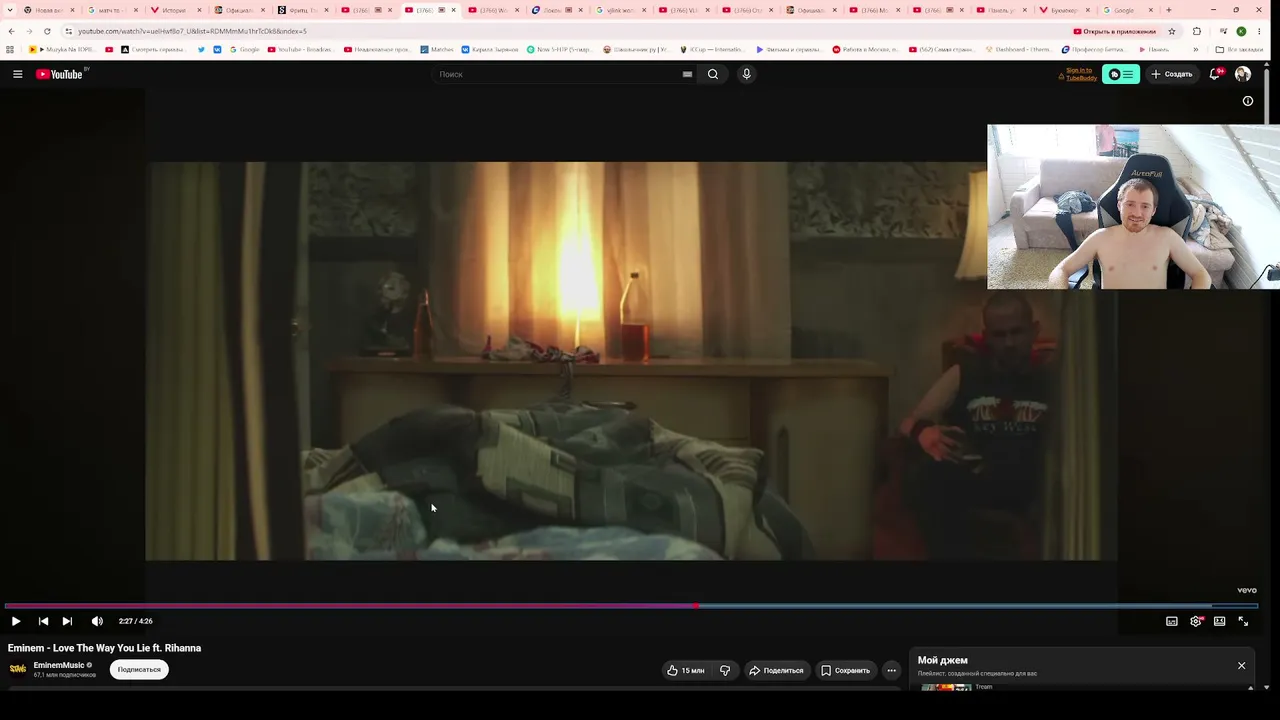This screenshot has height=720, width=1280.
Task: Play the Eminem video
Action: tap(16, 621)
